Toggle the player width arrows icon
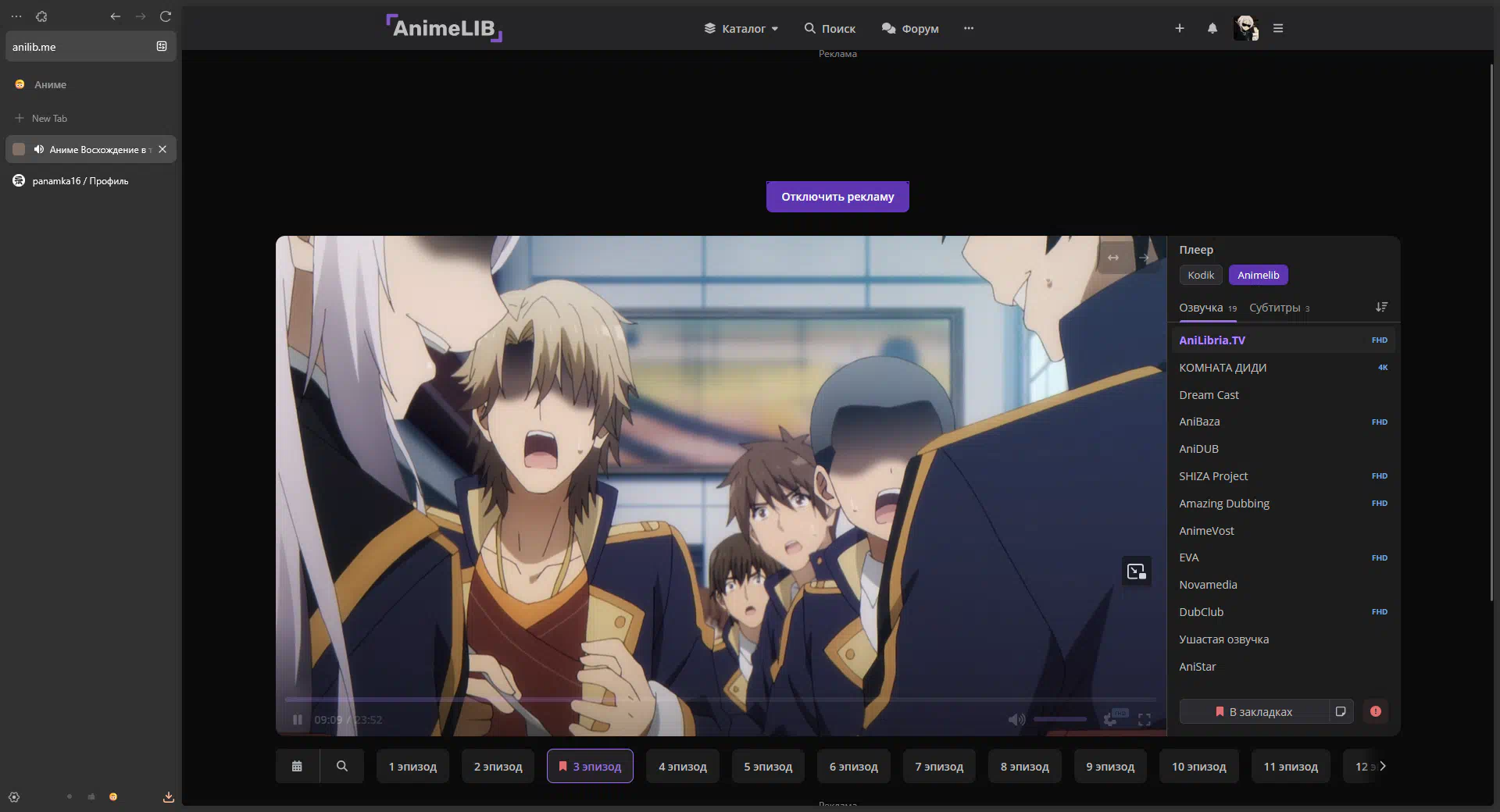Viewport: 1500px width, 812px height. click(1113, 258)
